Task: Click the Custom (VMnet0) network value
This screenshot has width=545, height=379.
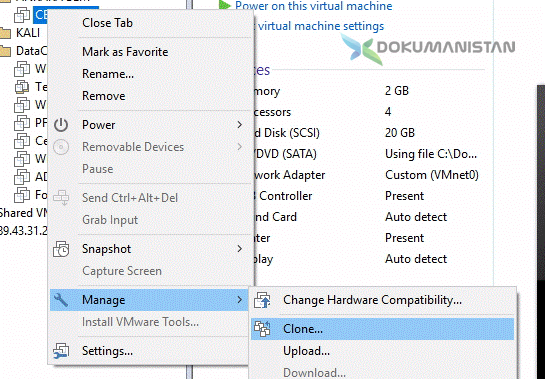Action: tap(432, 175)
